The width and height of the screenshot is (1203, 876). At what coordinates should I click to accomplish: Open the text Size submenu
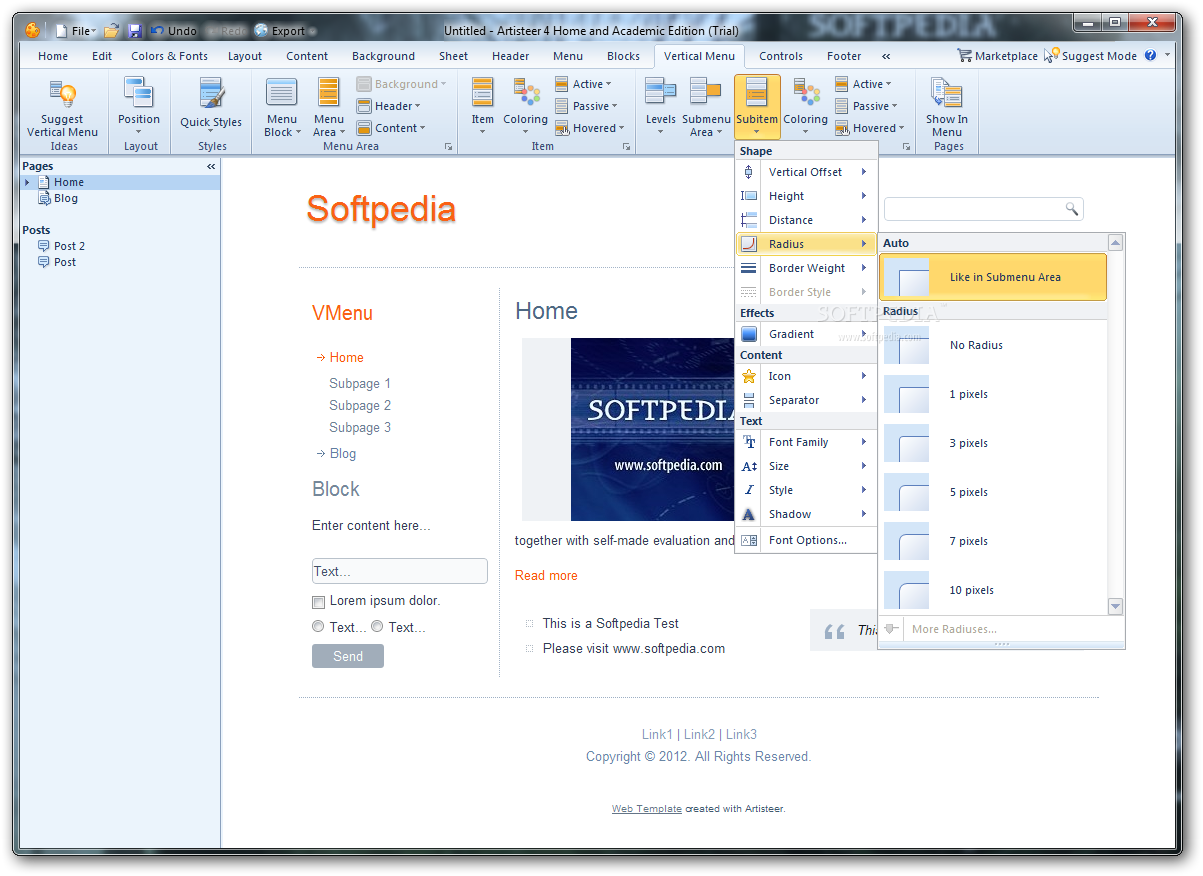tap(806, 466)
